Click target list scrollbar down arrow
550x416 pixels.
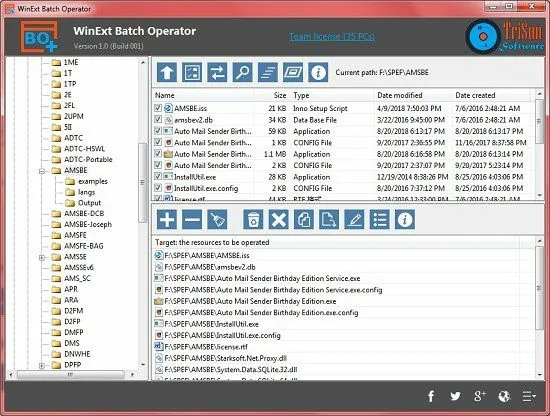[x=539, y=375]
